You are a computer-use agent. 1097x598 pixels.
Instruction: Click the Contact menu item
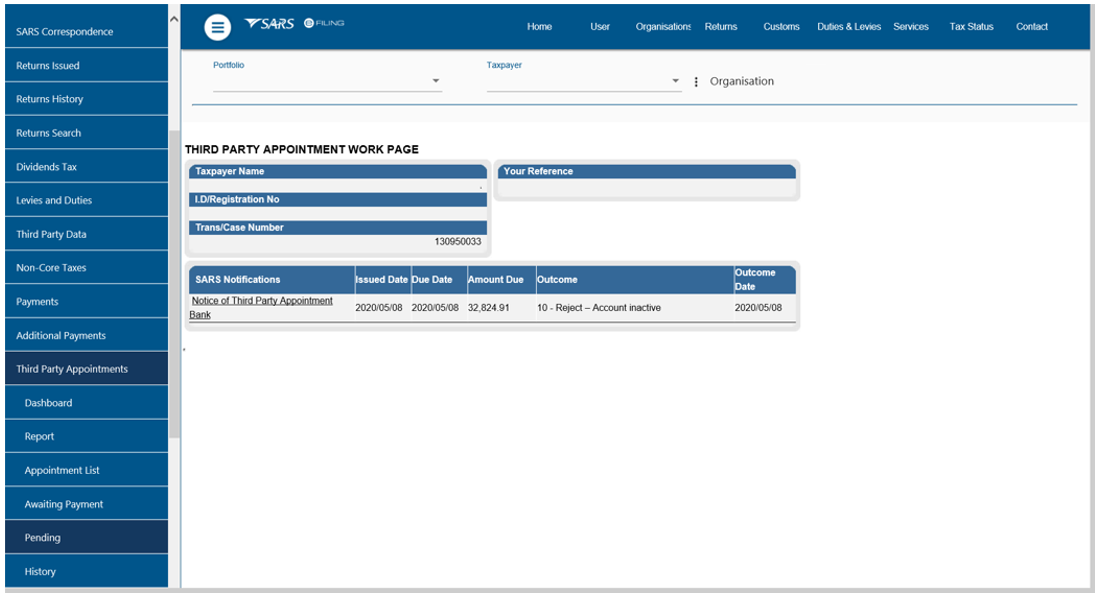tap(1031, 27)
